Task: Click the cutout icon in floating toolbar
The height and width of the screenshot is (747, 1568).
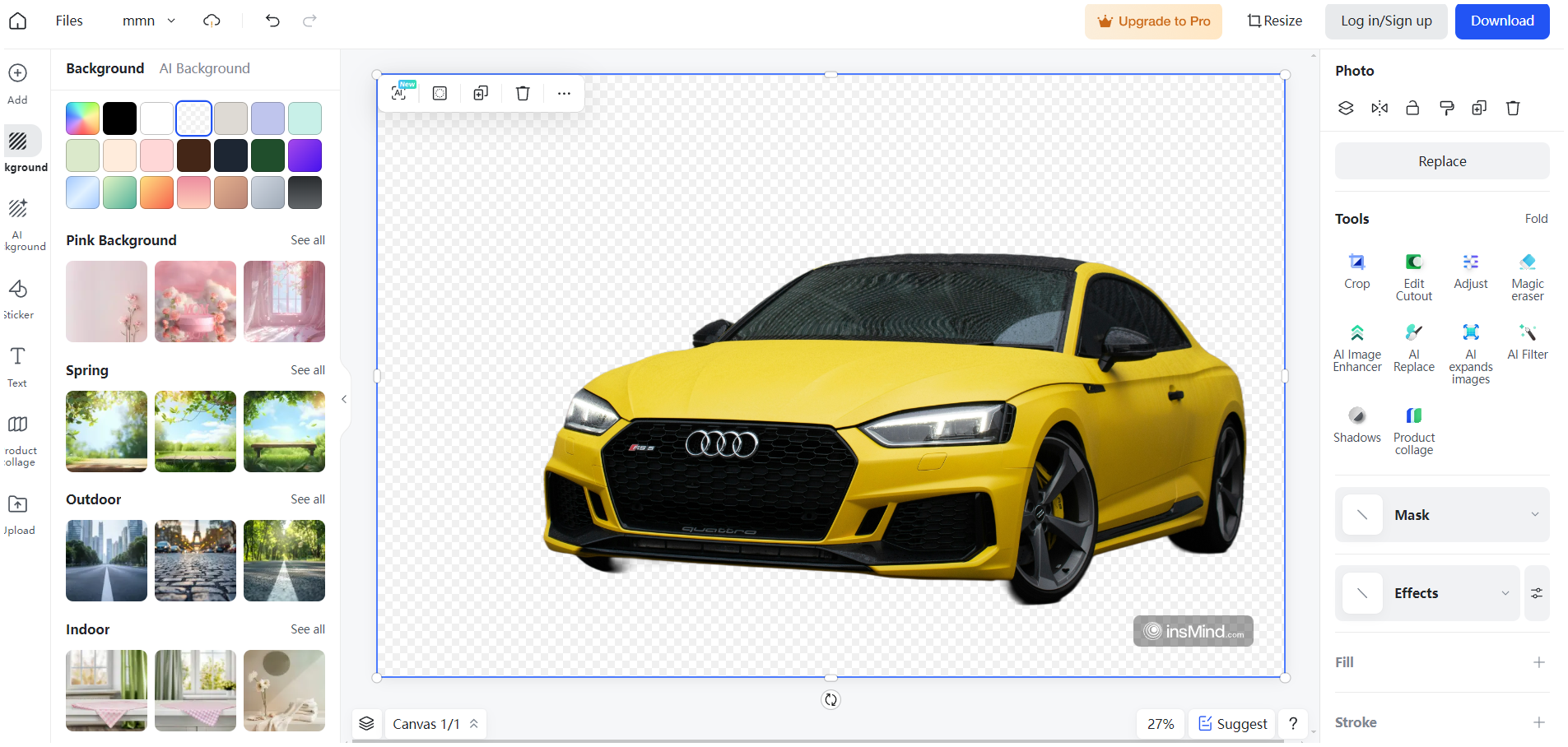Action: [440, 93]
